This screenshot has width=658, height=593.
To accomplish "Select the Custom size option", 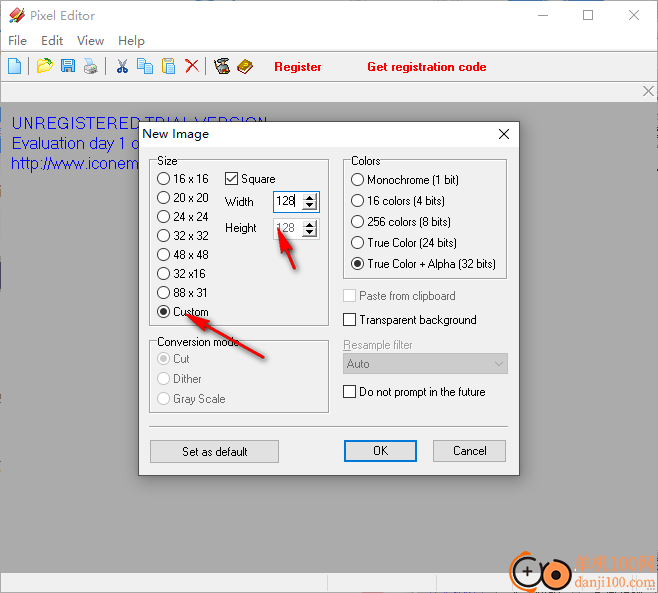I will pyautogui.click(x=183, y=312).
